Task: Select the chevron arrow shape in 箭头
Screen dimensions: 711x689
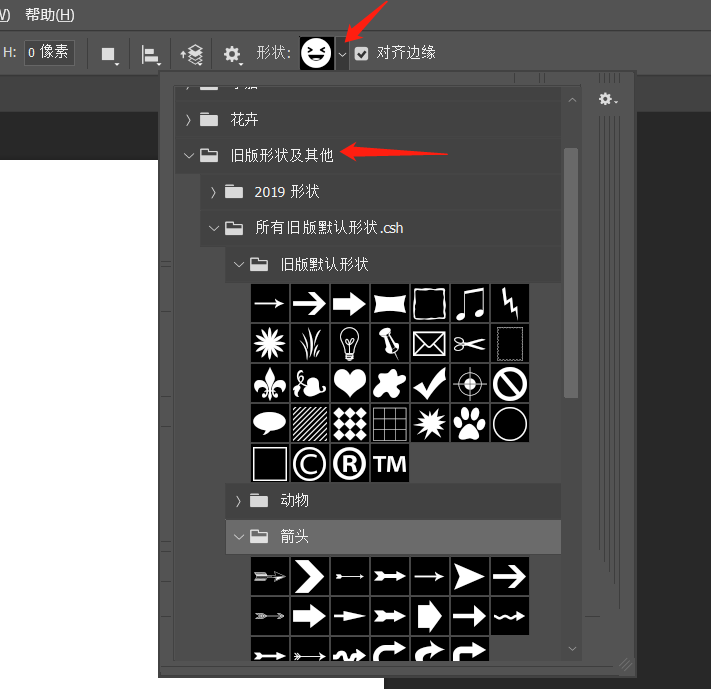Action: (x=310, y=576)
